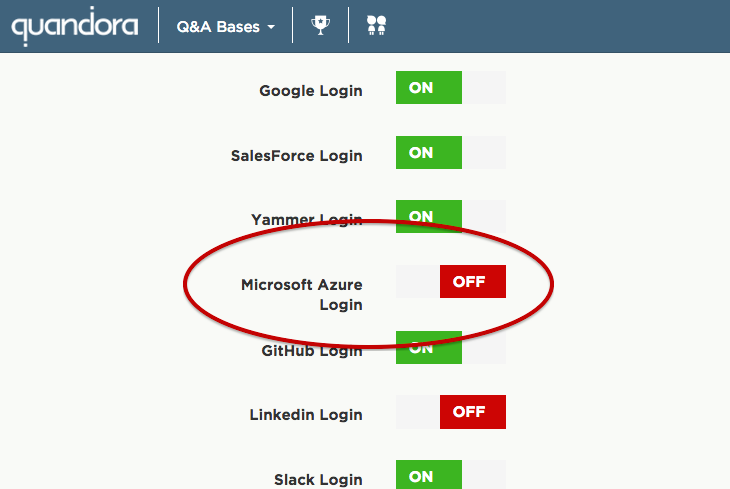730x489 pixels.
Task: Click the SalesForce Login label text
Action: pyautogui.click(x=297, y=156)
